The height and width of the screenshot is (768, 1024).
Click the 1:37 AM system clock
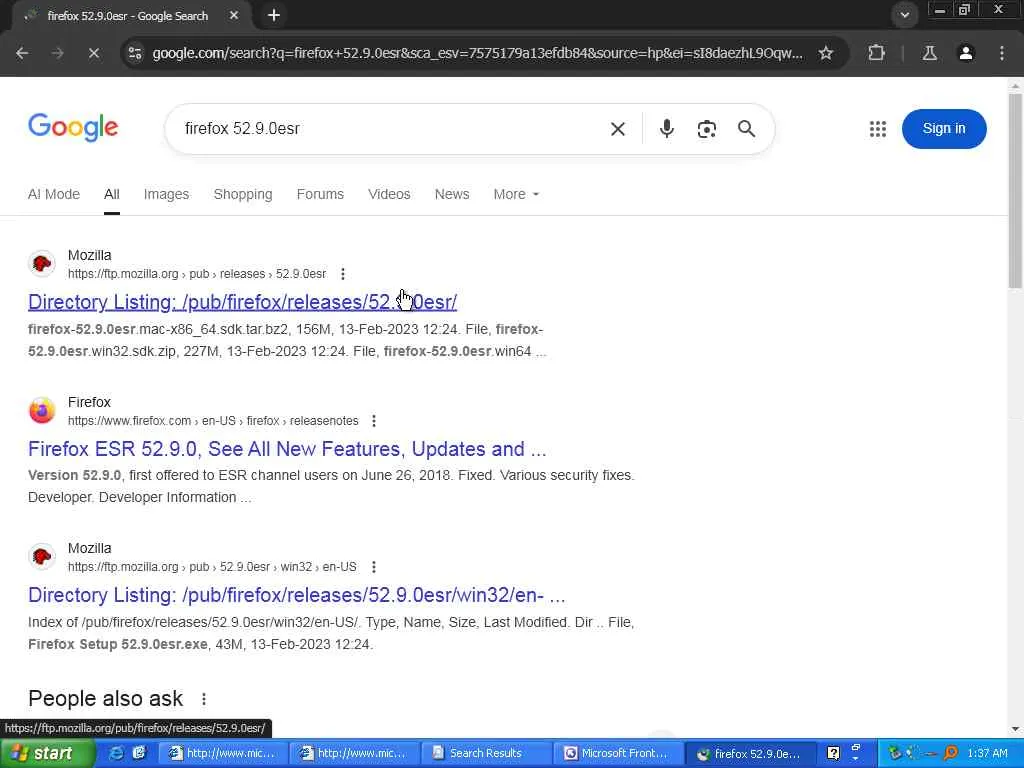[987, 754]
